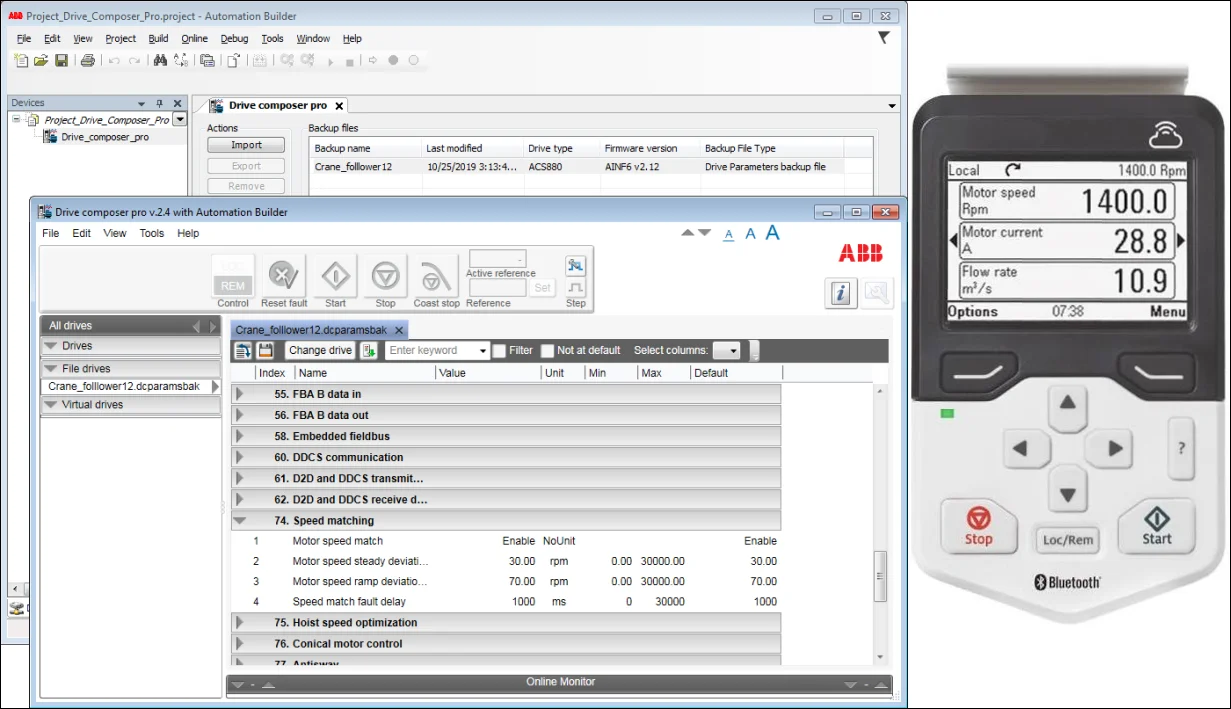
Task: Expand group 58. Embedded fieldbus
Action: point(239,436)
